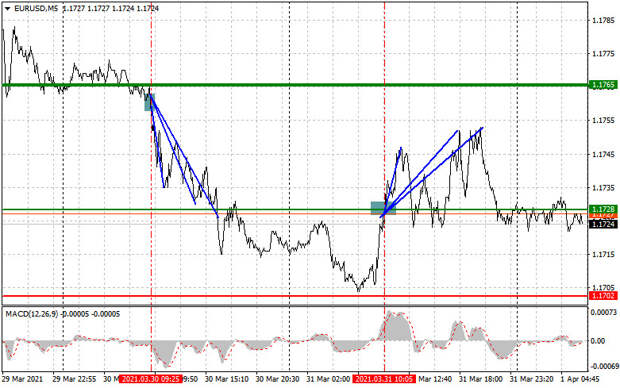Select the 2021.03.30 09:25 red time marker
Viewport: 620px width, 388px height.
(x=151, y=379)
